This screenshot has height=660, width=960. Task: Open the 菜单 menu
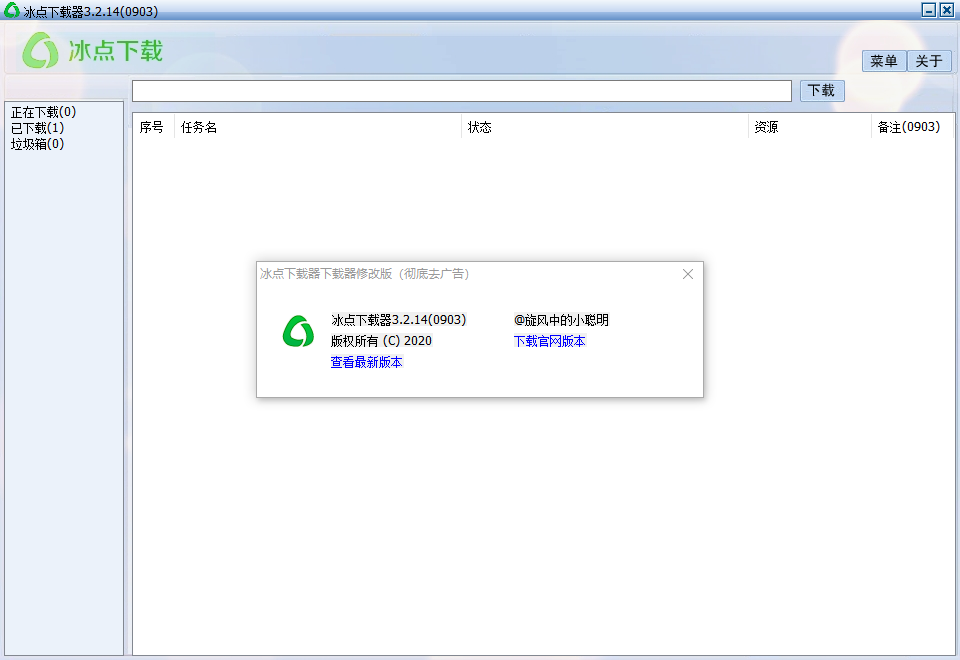[884, 61]
